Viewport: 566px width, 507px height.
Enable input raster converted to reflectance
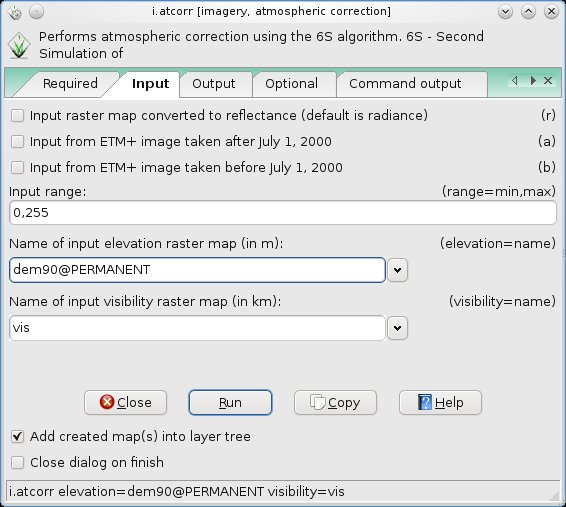tap(17, 116)
